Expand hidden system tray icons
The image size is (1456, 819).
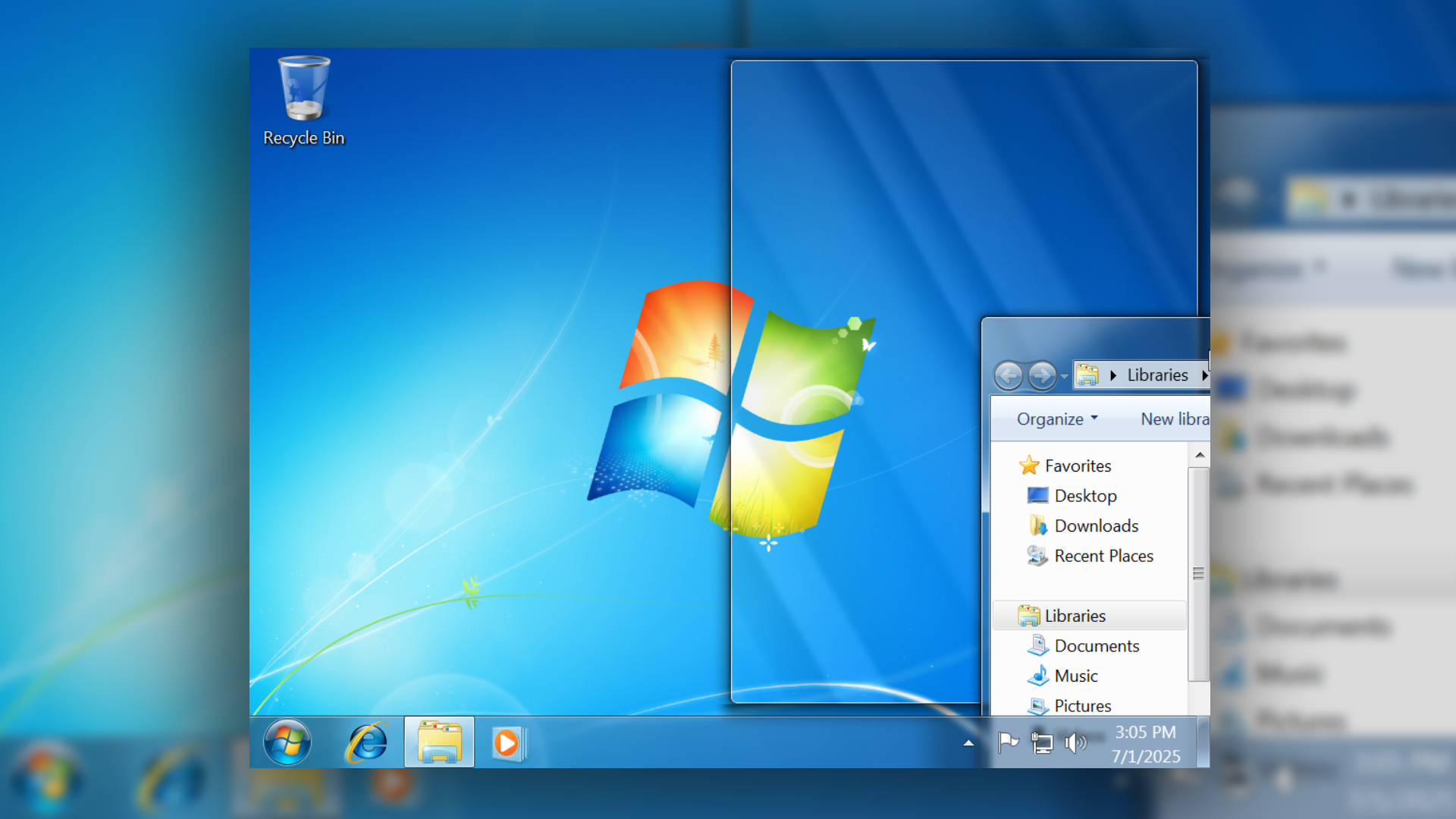point(968,743)
